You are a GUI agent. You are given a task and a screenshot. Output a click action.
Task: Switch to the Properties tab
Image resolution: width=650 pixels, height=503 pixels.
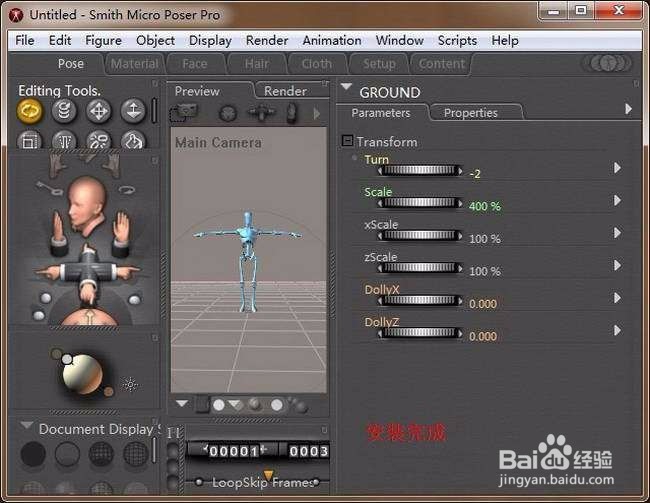pyautogui.click(x=471, y=113)
